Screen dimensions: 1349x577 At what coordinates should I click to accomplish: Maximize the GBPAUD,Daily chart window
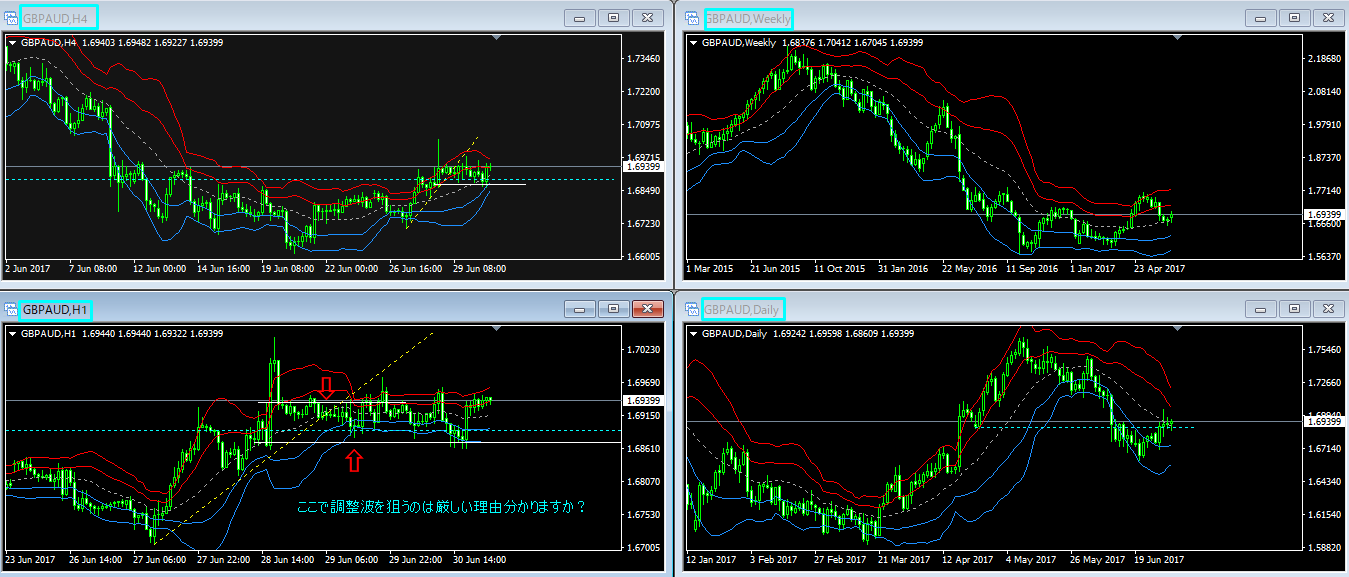[x=1294, y=310]
